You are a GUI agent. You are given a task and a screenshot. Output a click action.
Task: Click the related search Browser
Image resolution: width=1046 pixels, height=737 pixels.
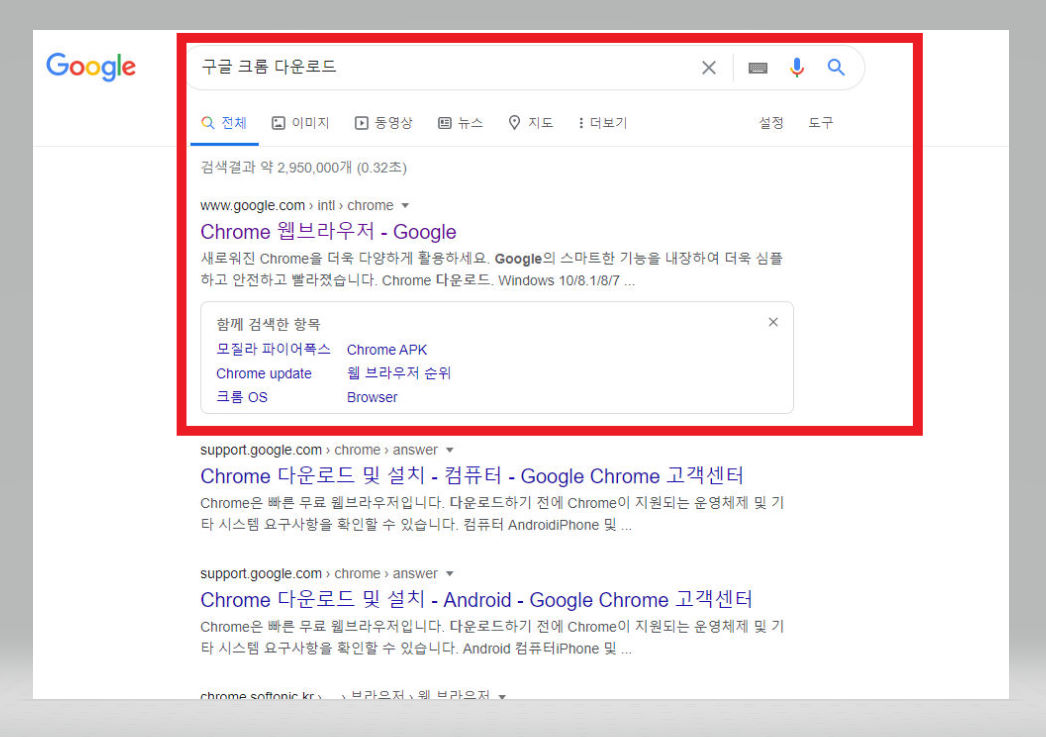point(372,397)
